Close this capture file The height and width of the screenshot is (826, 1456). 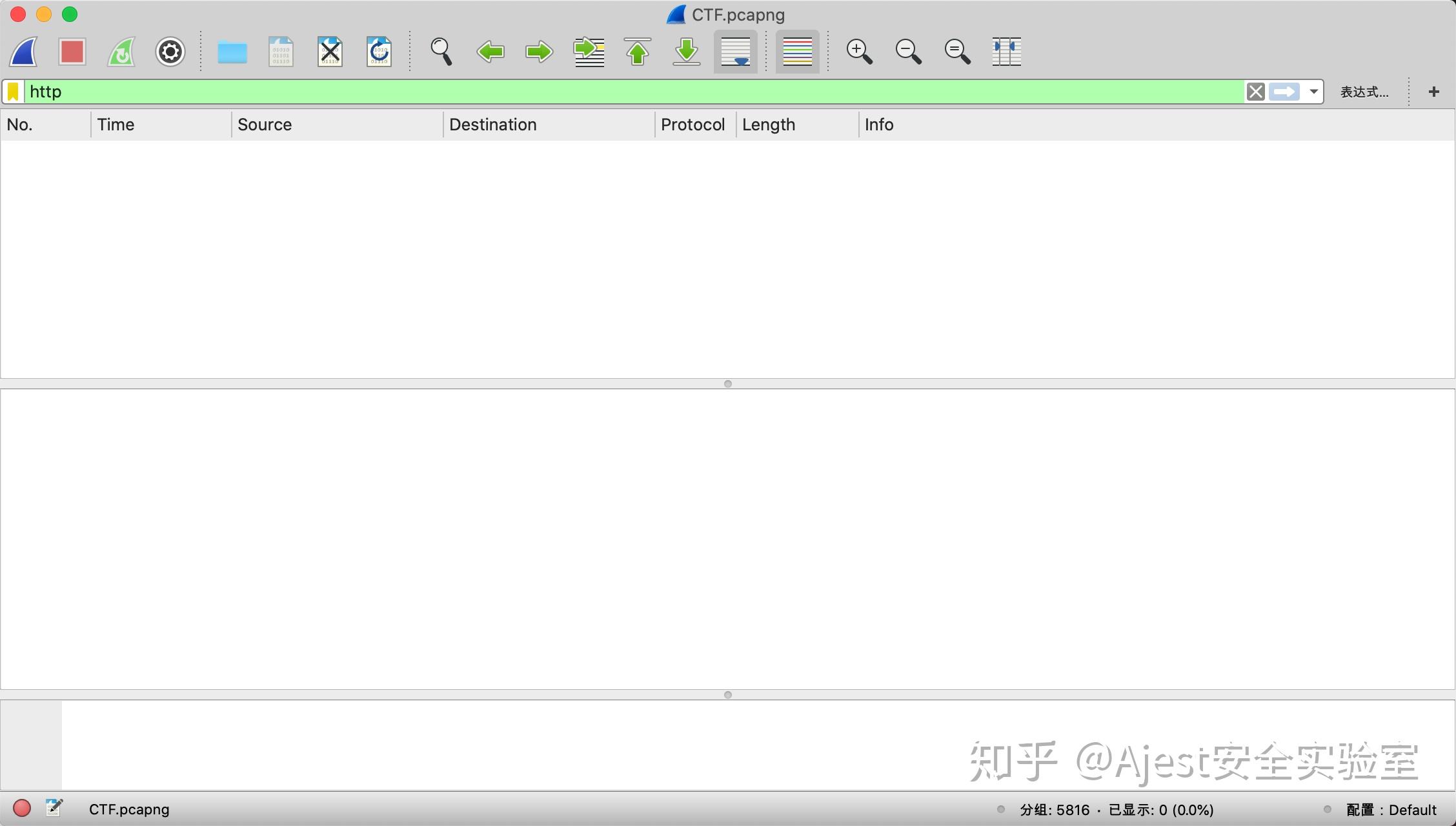pyautogui.click(x=330, y=52)
